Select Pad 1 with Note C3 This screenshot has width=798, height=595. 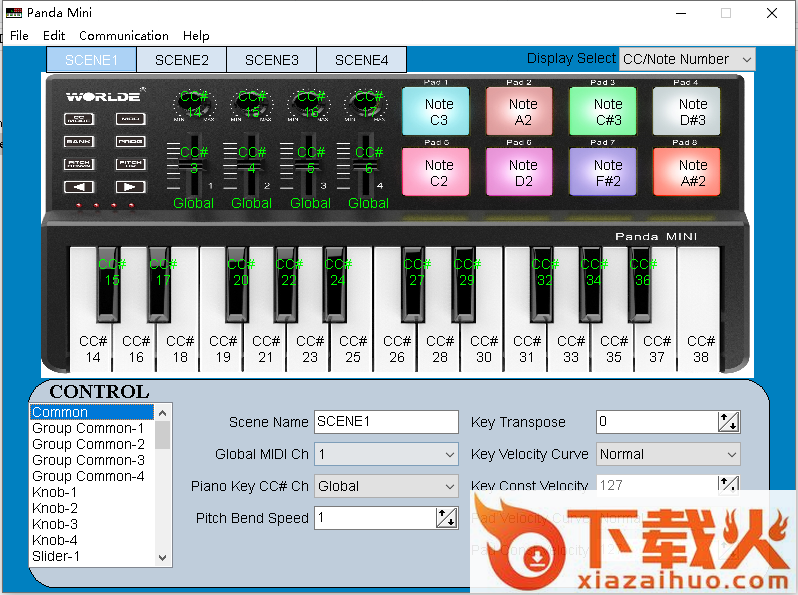pyautogui.click(x=436, y=111)
